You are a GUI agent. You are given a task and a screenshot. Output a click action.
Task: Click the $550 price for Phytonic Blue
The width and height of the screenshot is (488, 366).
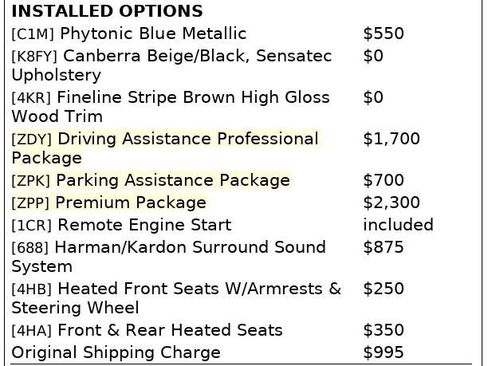coord(384,33)
